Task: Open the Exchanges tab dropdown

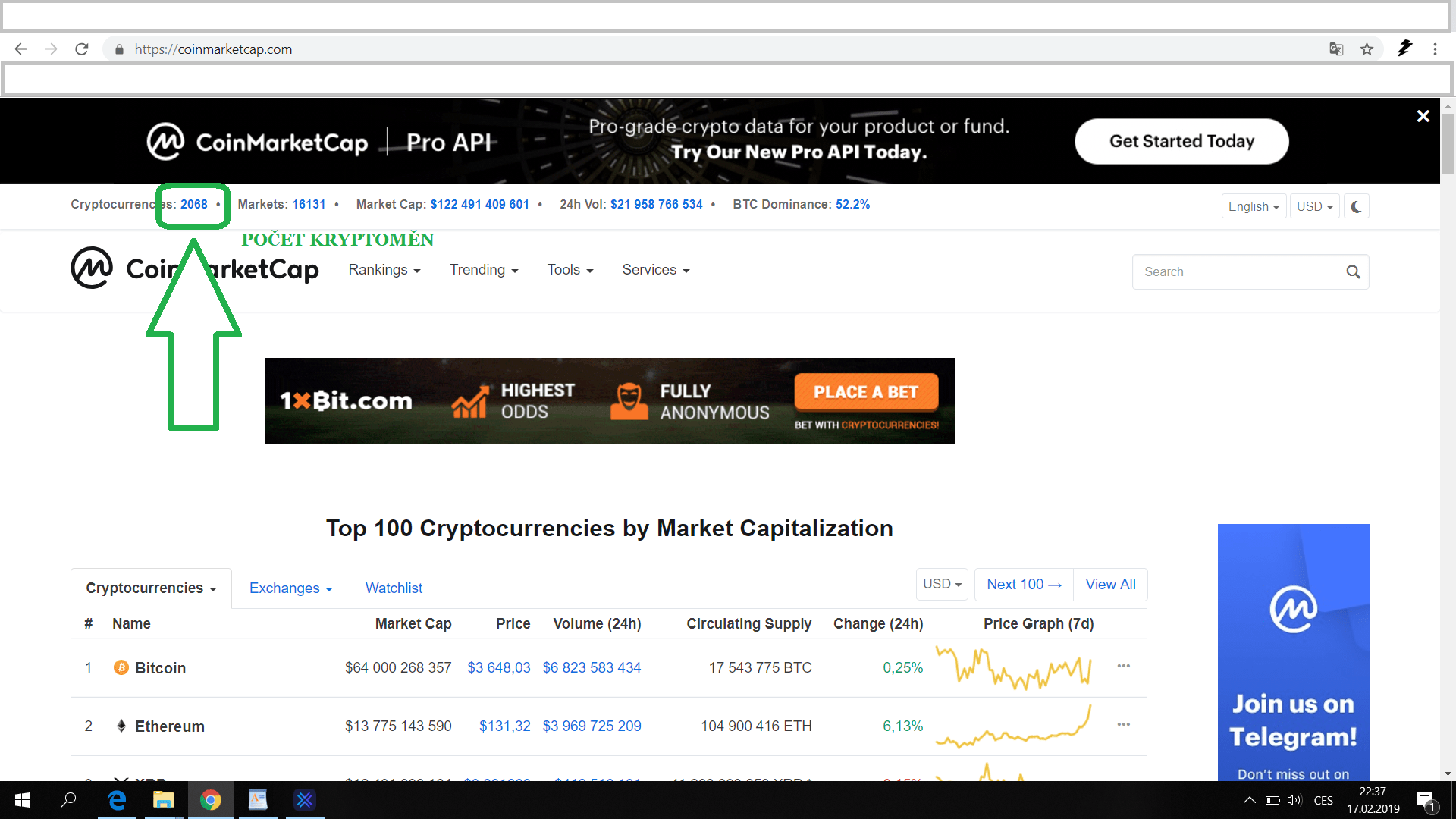Action: (291, 588)
